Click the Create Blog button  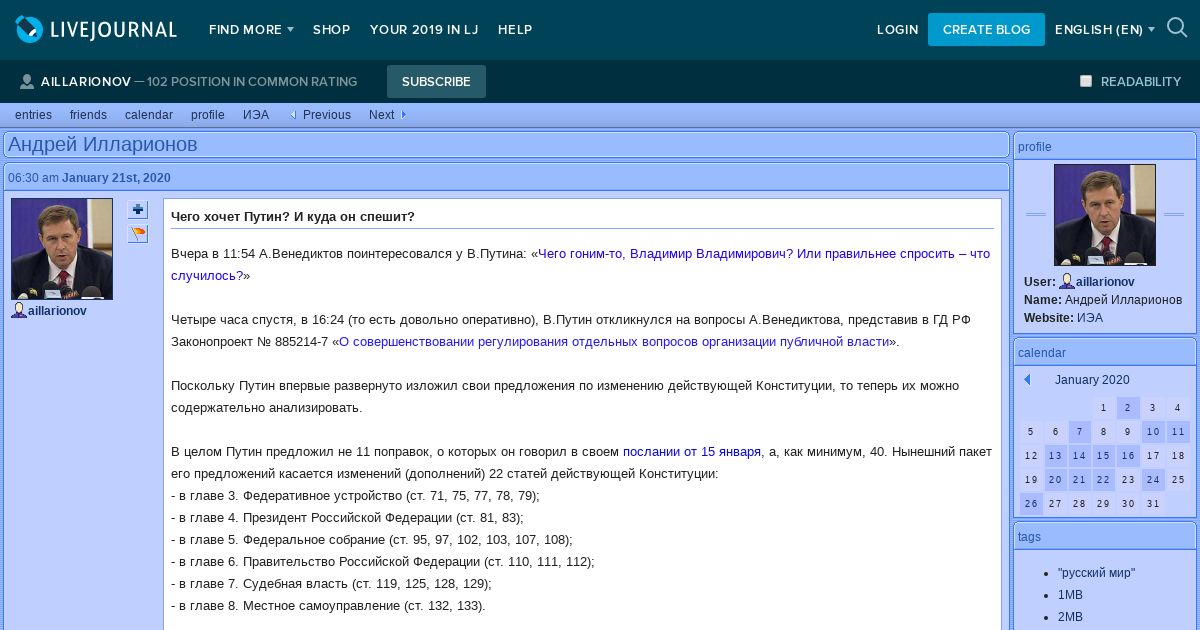(x=986, y=30)
